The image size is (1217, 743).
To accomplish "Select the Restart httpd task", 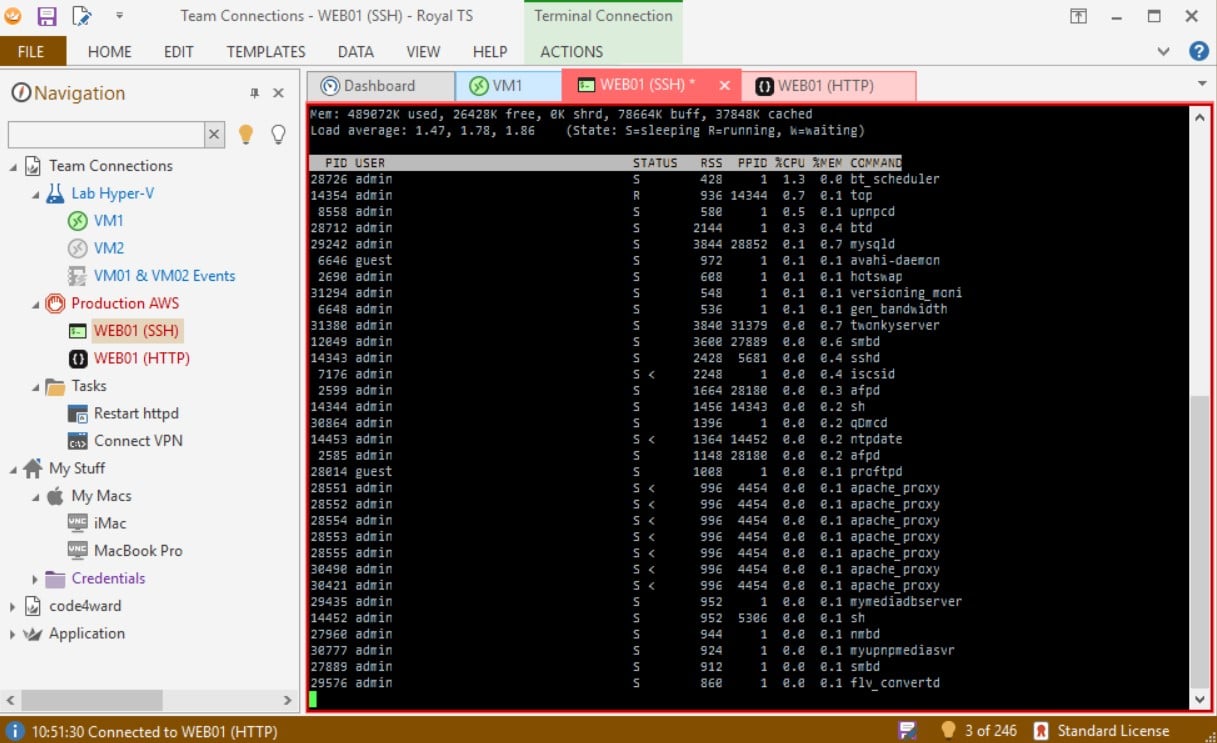I will [x=136, y=413].
